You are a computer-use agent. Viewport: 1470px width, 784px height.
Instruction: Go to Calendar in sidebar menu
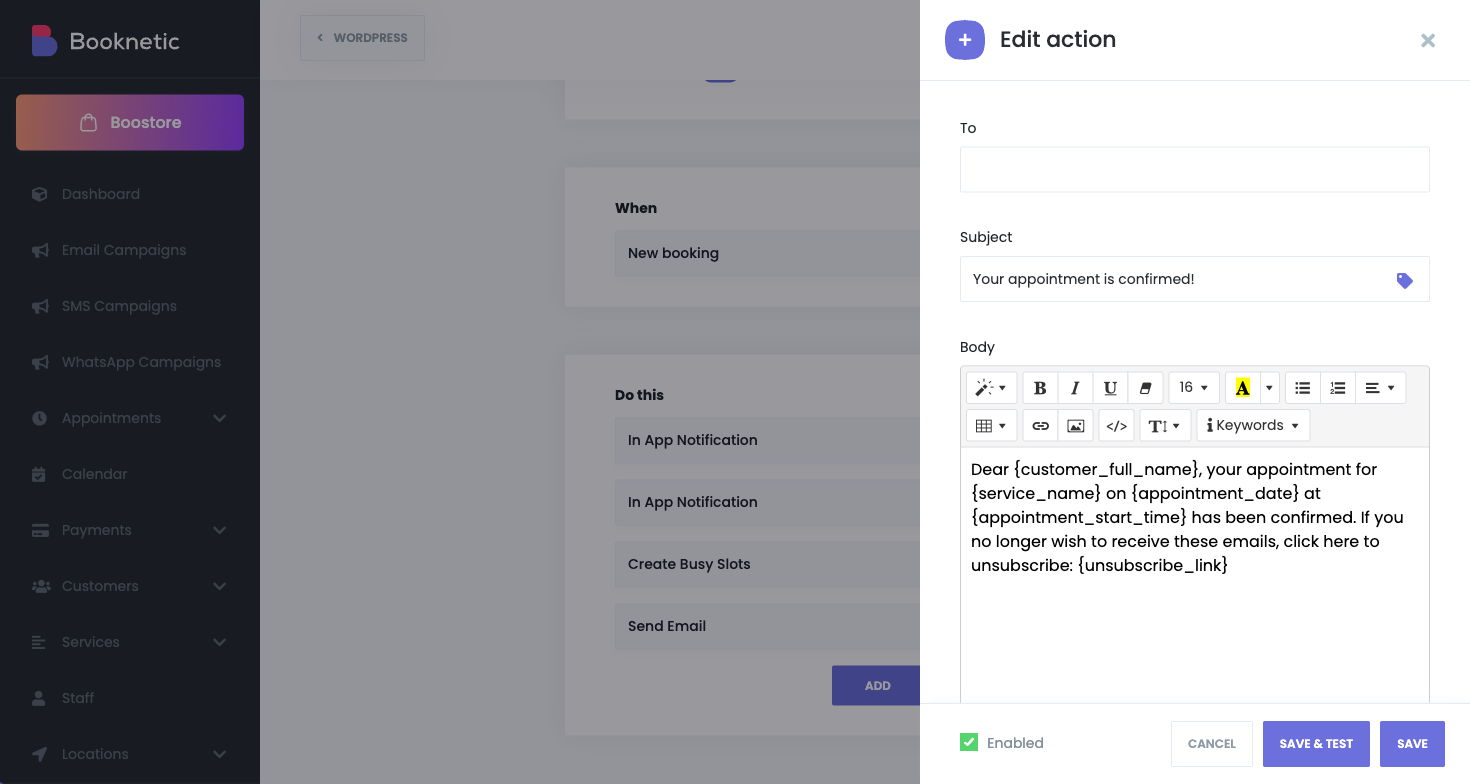coord(94,474)
